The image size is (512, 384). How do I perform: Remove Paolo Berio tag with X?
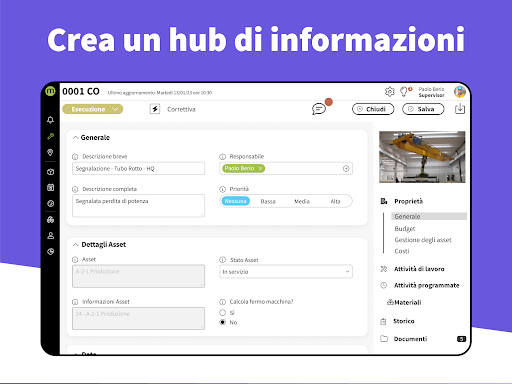[x=260, y=168]
